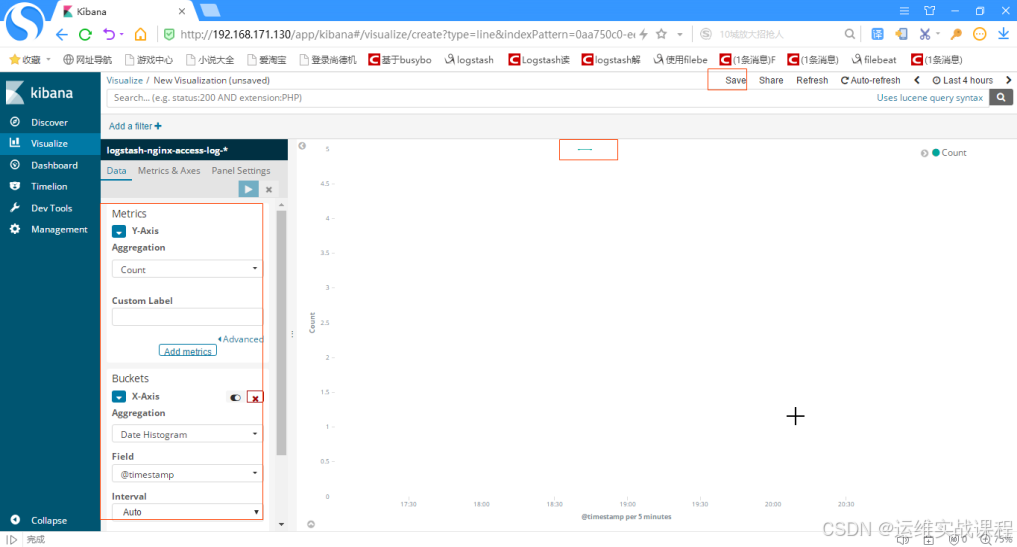Move time range forward
The image size is (1017, 547).
pos(1008,80)
